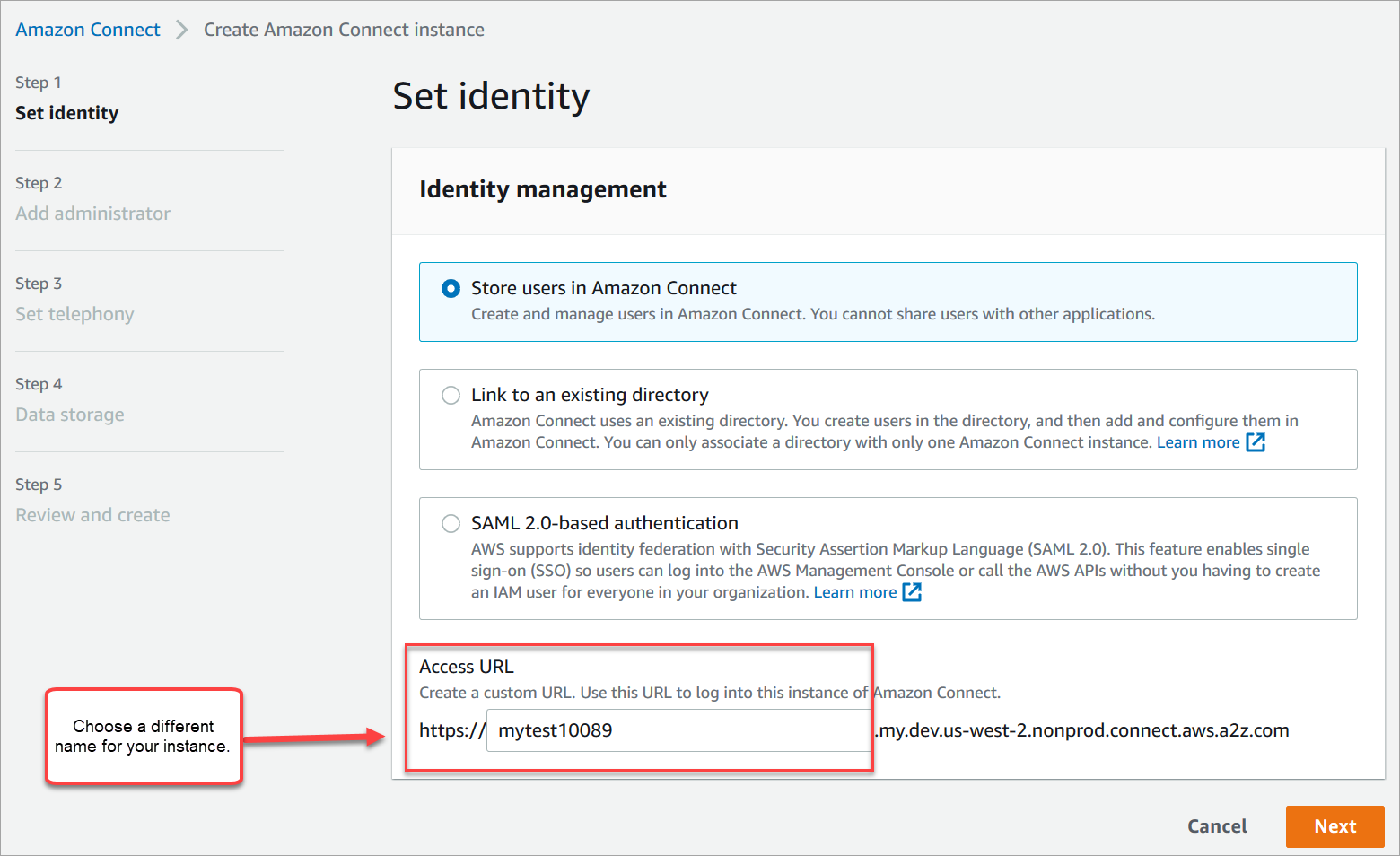Open Learn more about existing directories

pos(1198,441)
